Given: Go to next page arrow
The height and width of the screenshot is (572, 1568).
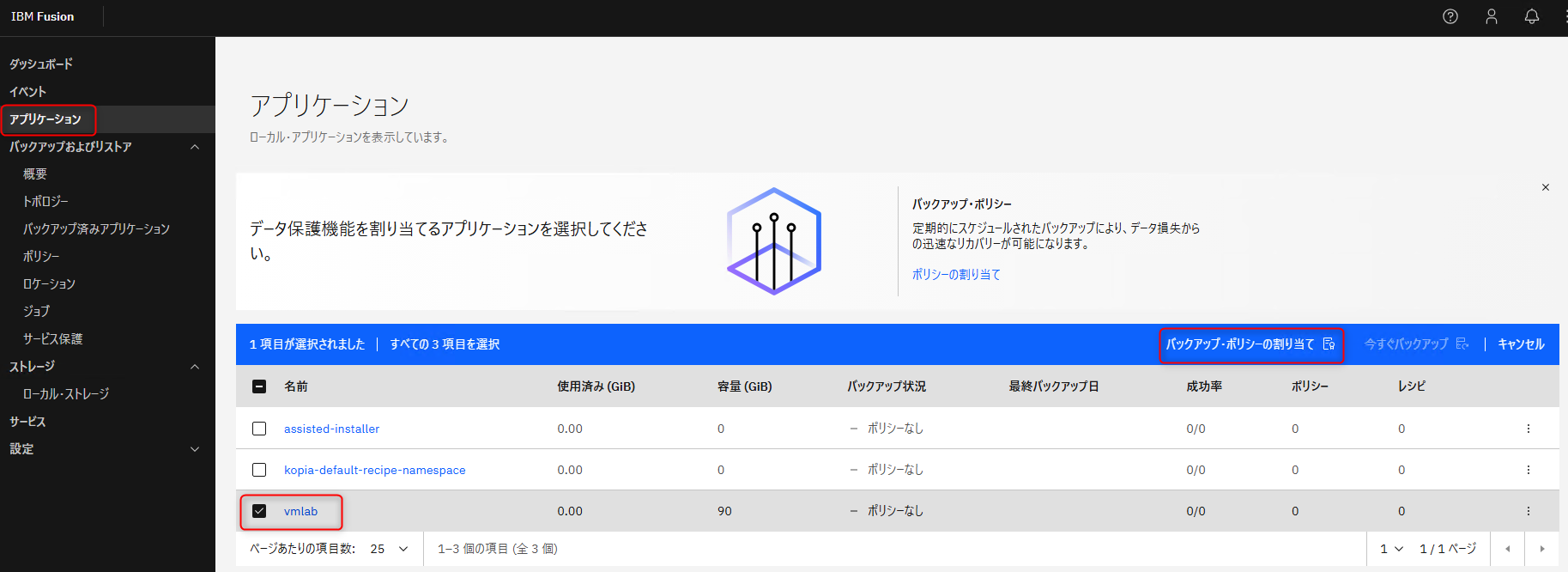Looking at the screenshot, I should (1542, 549).
